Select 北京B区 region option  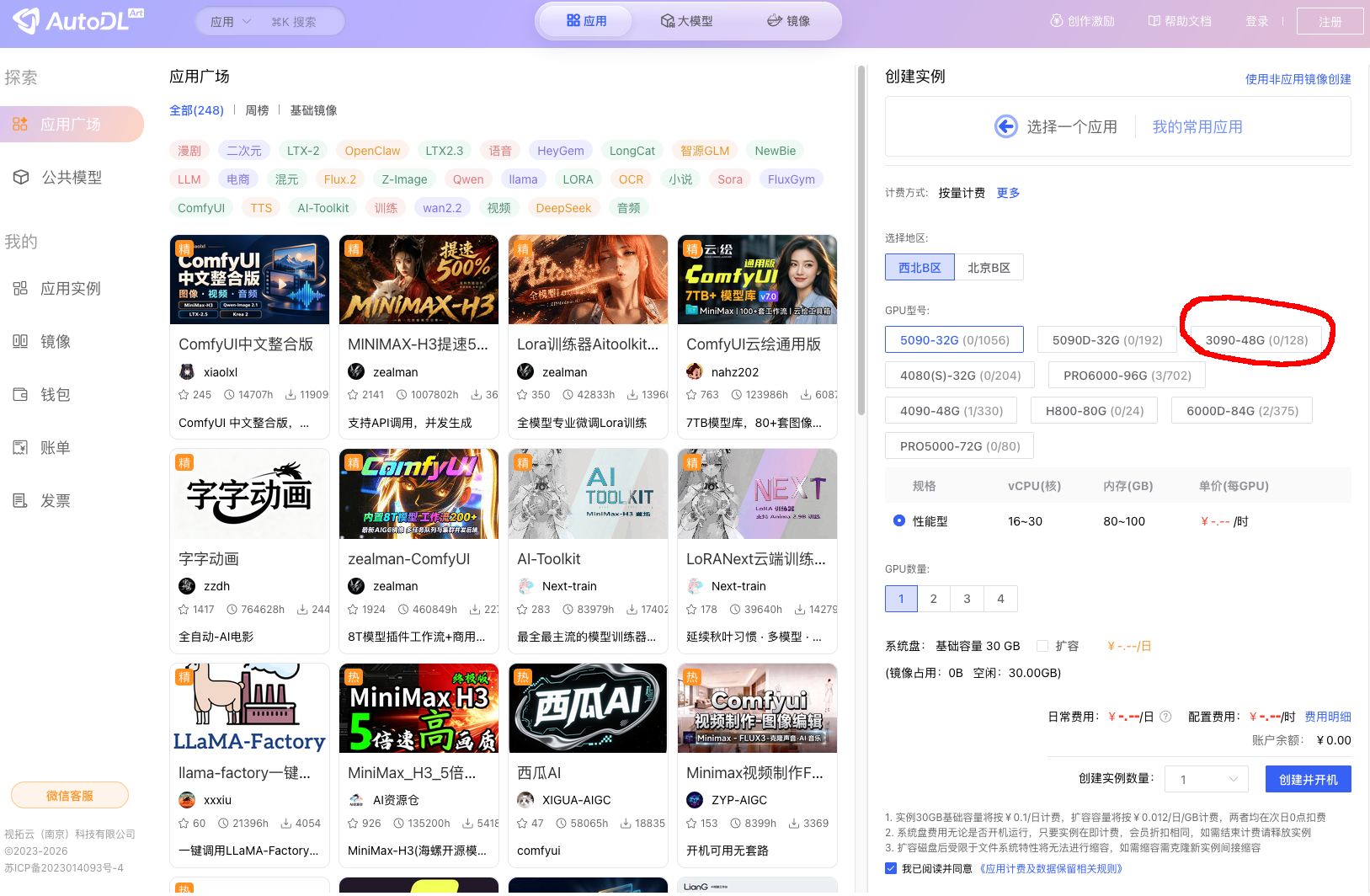[989, 267]
